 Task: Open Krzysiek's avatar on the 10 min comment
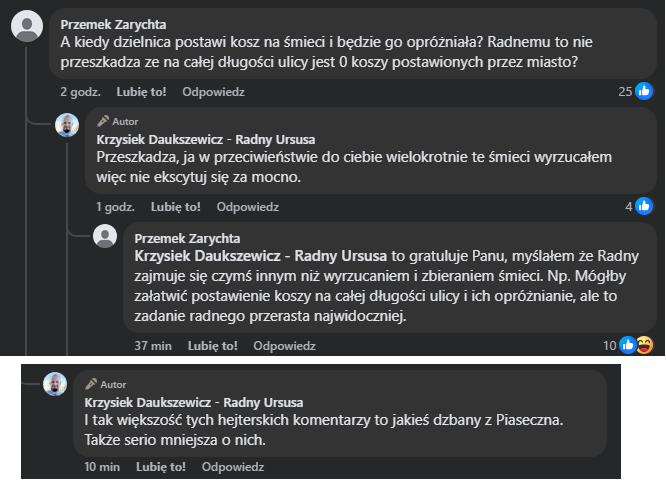tap(56, 386)
